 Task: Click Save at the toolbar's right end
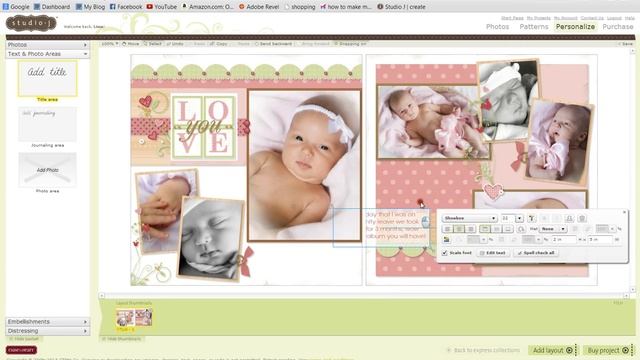tap(625, 44)
